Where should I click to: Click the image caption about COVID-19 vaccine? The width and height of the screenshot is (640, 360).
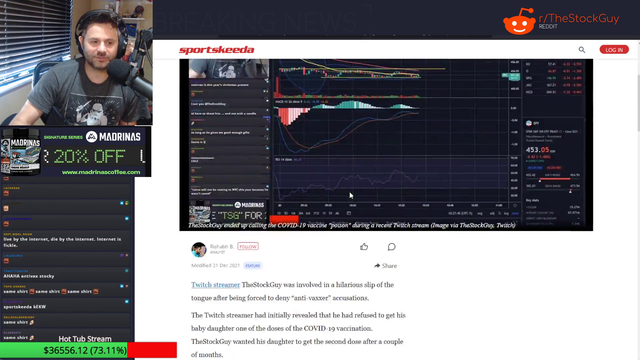pos(352,225)
